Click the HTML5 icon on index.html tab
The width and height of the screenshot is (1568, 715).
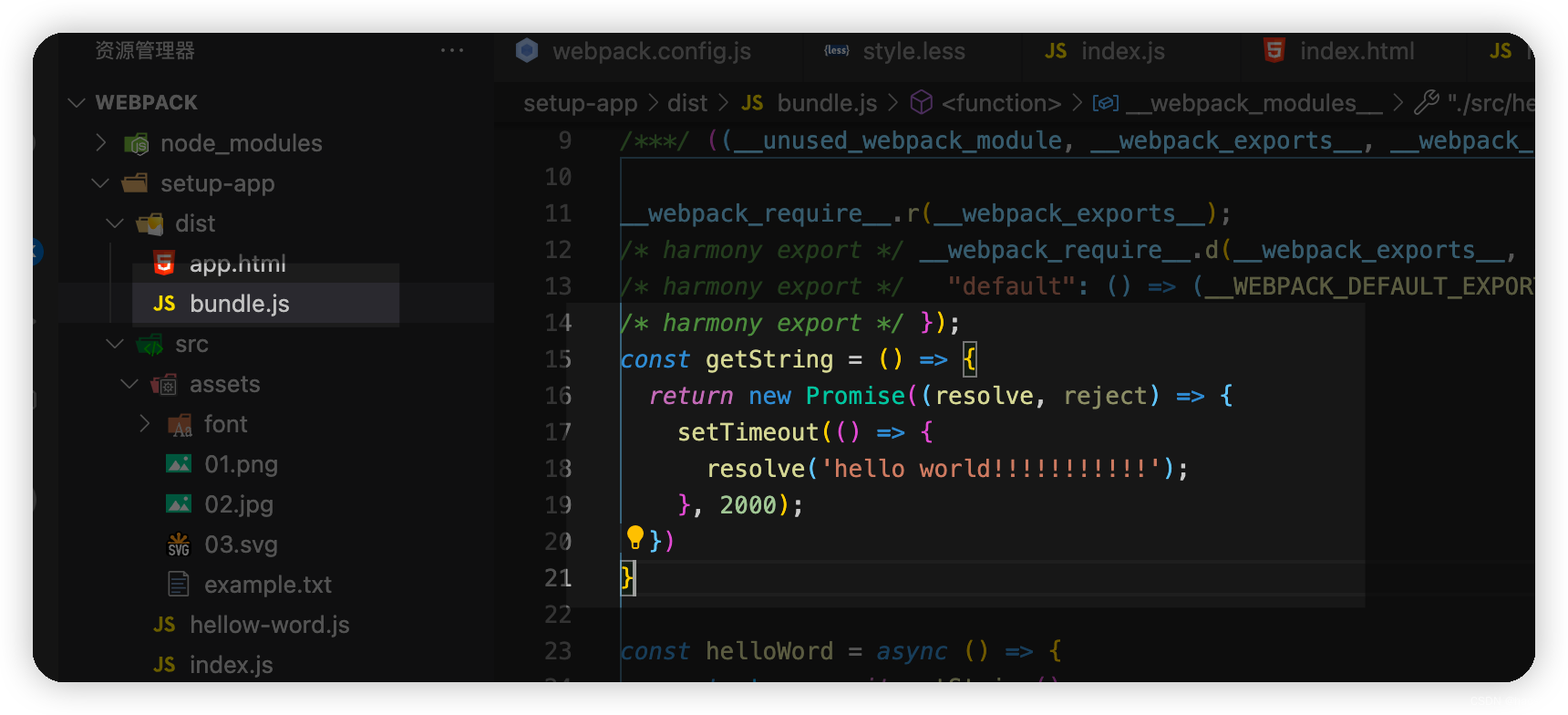pos(1274,50)
